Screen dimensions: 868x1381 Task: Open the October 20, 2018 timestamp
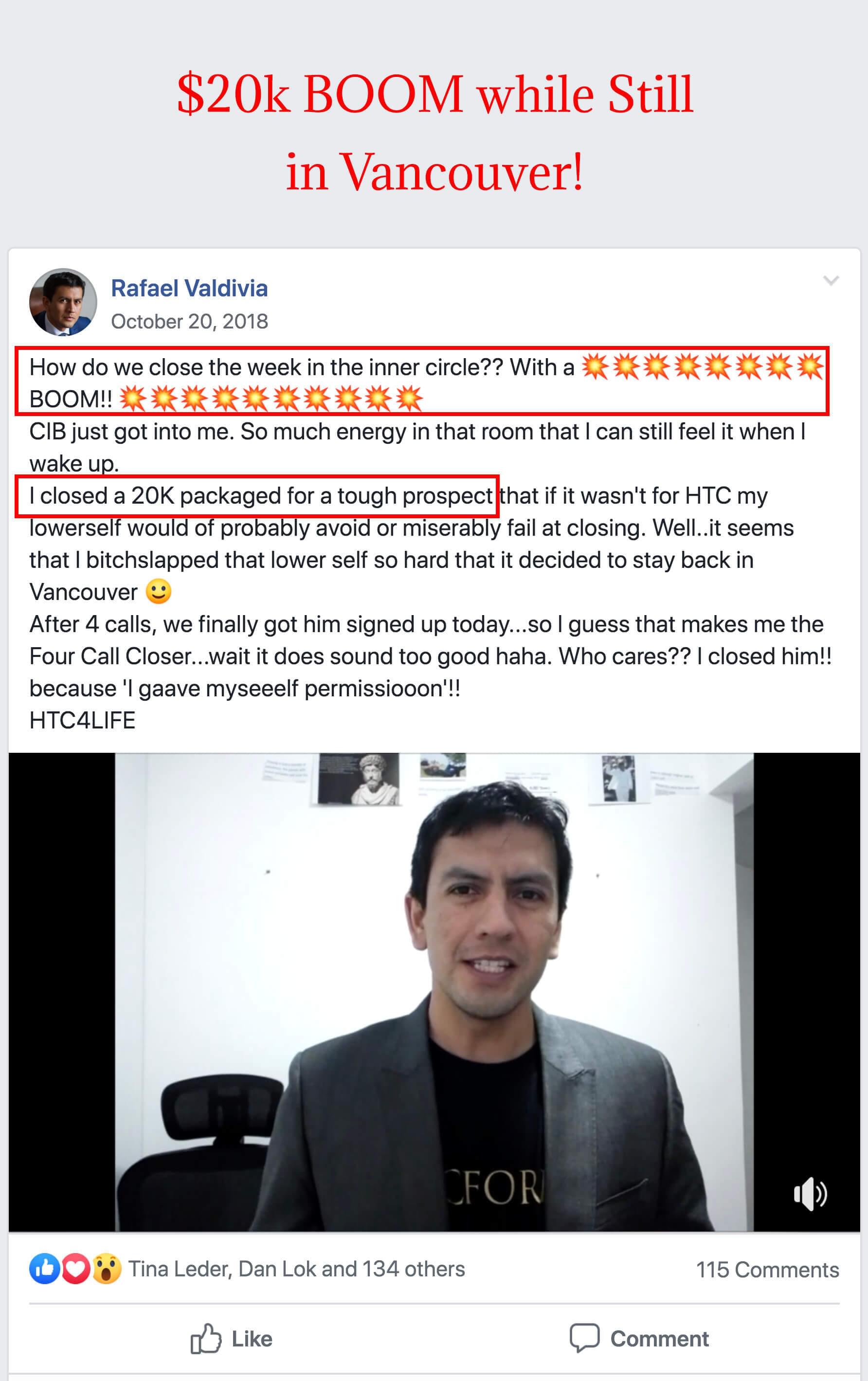pyautogui.click(x=189, y=321)
